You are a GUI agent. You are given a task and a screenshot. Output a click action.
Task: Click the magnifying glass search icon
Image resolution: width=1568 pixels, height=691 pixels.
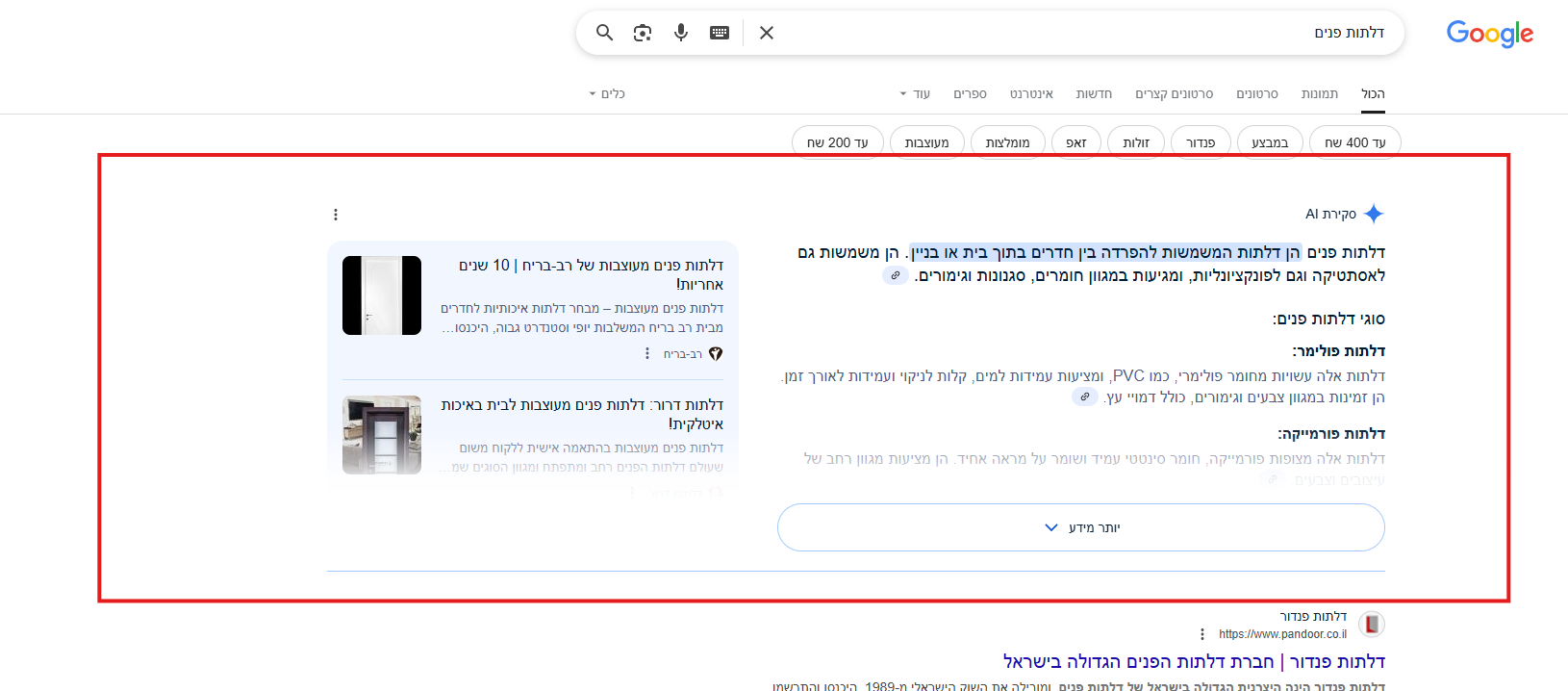tap(604, 33)
